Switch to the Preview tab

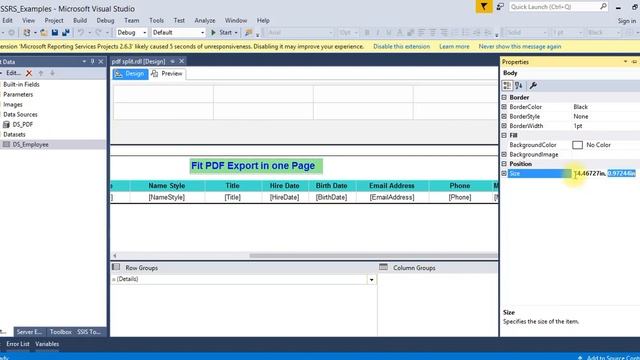click(167, 74)
